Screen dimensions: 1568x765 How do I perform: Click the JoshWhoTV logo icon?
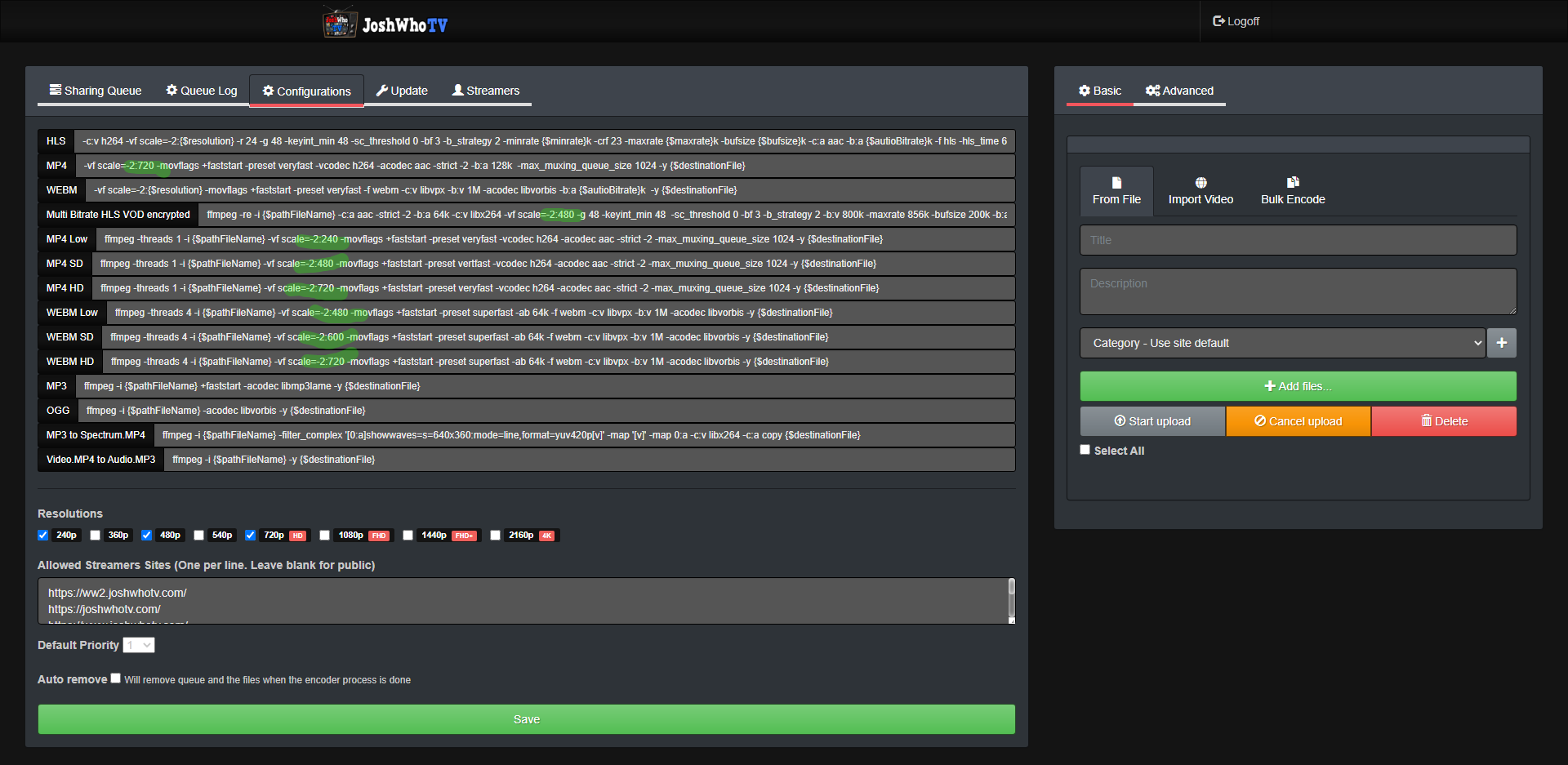pyautogui.click(x=340, y=21)
